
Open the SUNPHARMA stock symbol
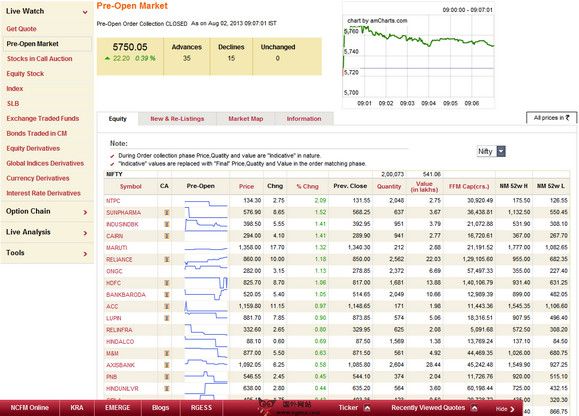(x=123, y=213)
